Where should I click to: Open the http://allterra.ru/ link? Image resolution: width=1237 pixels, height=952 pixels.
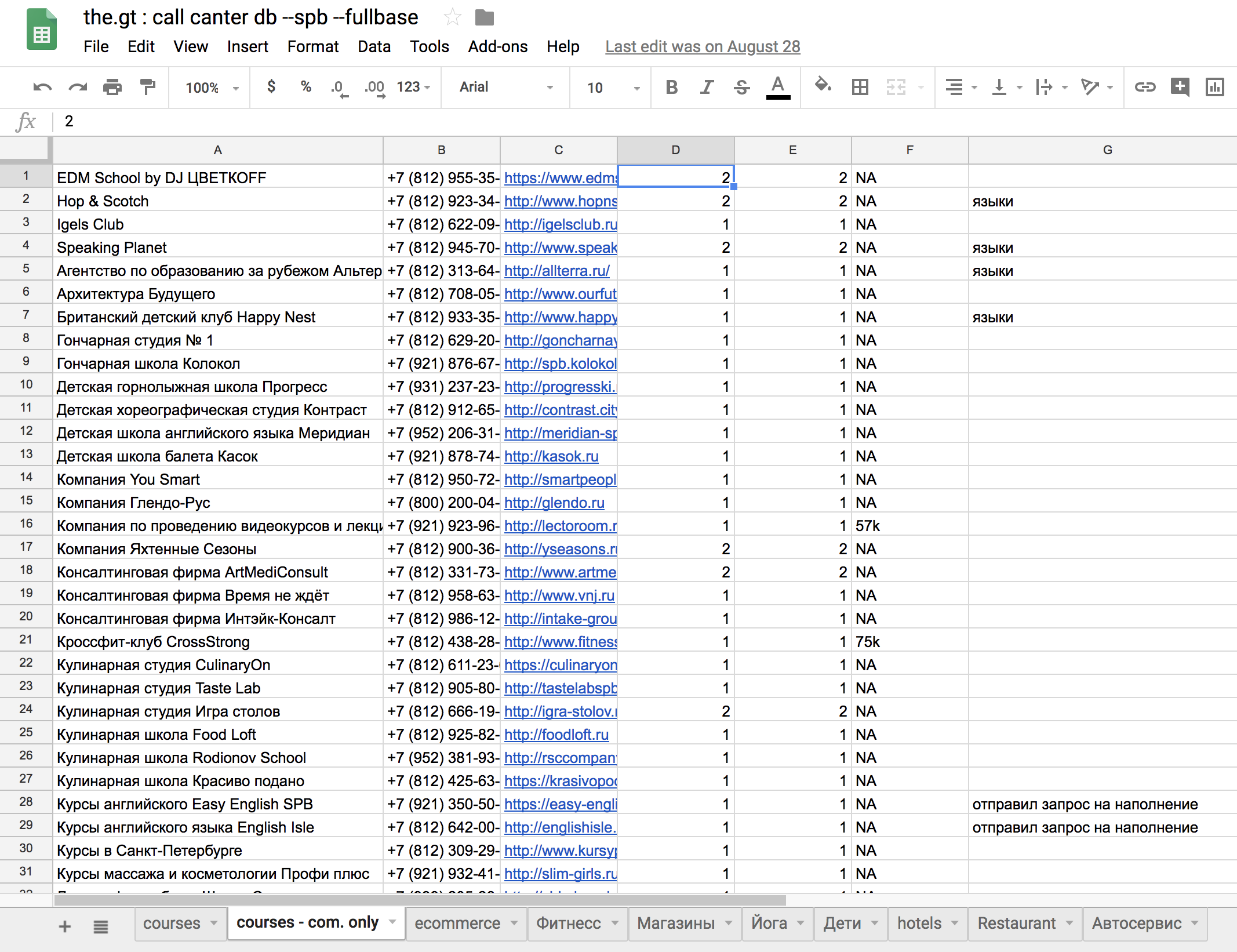[x=557, y=271]
